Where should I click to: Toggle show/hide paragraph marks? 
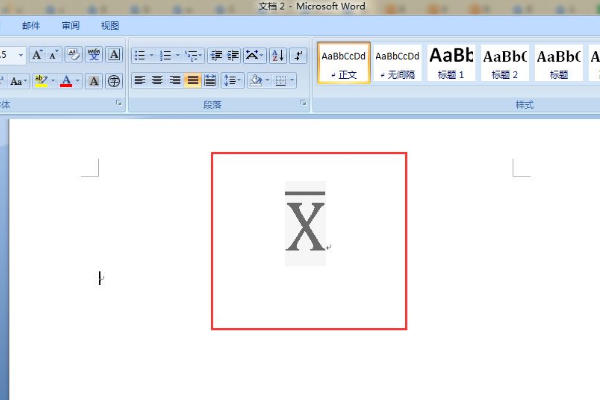(x=298, y=56)
